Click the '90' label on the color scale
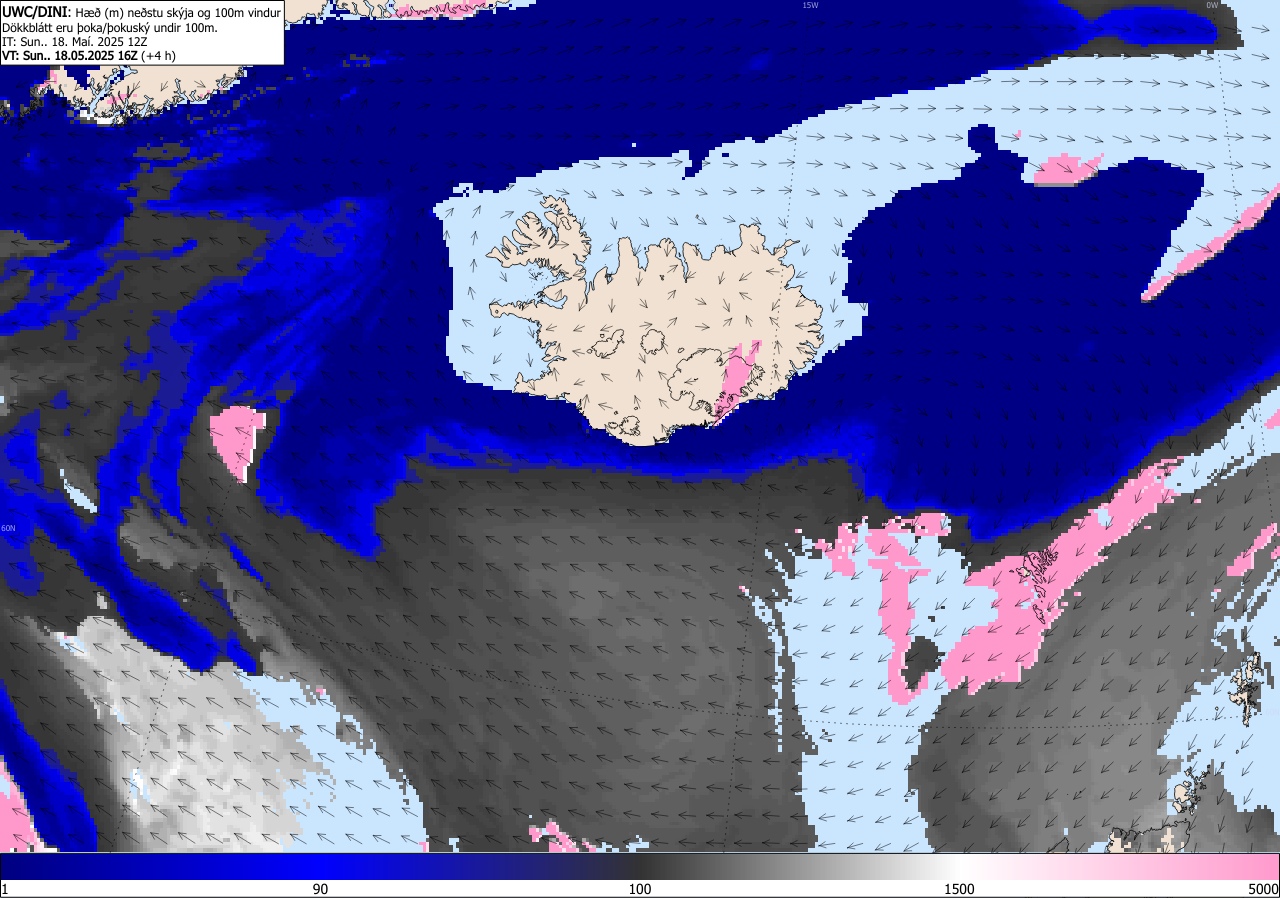1280x898 pixels. (320, 889)
